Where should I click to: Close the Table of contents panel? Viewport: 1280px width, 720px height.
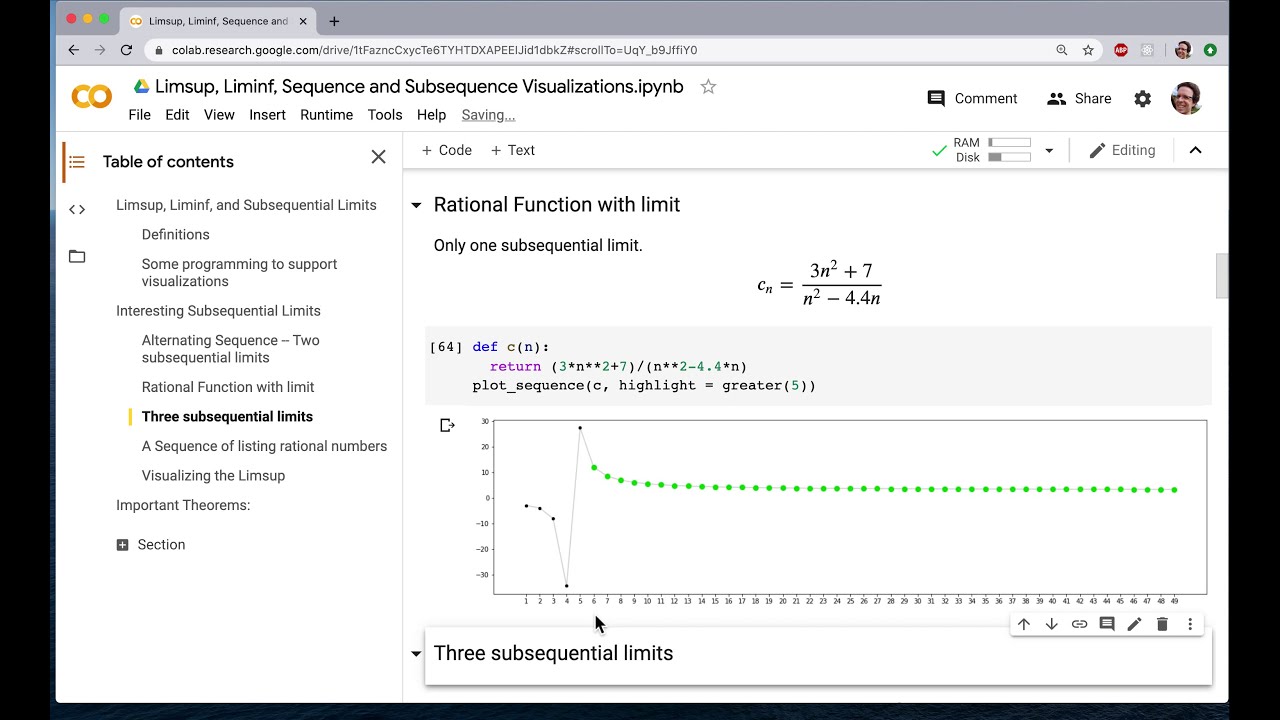[378, 157]
